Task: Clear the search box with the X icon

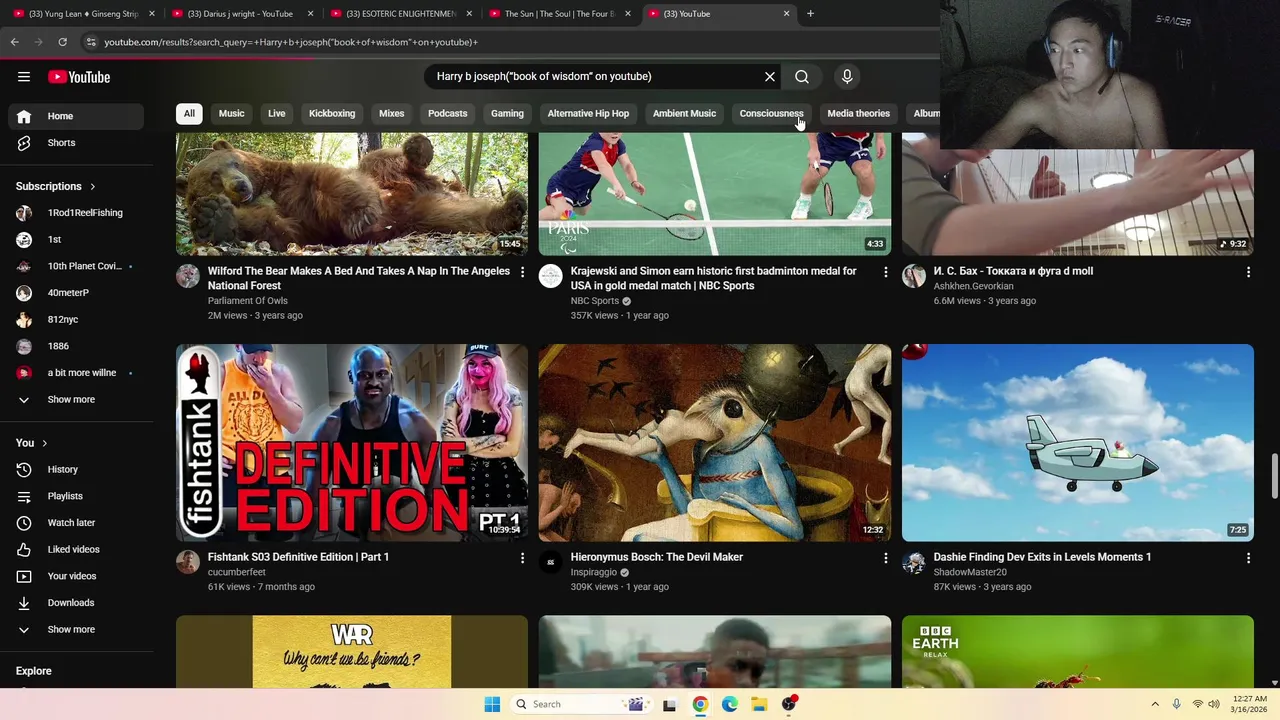Action: [770, 76]
